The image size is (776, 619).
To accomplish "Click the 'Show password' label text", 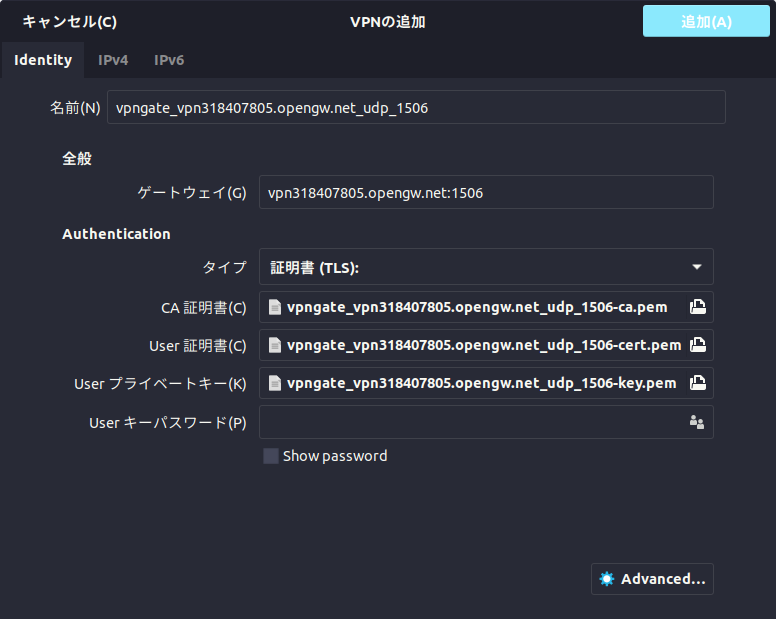I will (x=335, y=456).
